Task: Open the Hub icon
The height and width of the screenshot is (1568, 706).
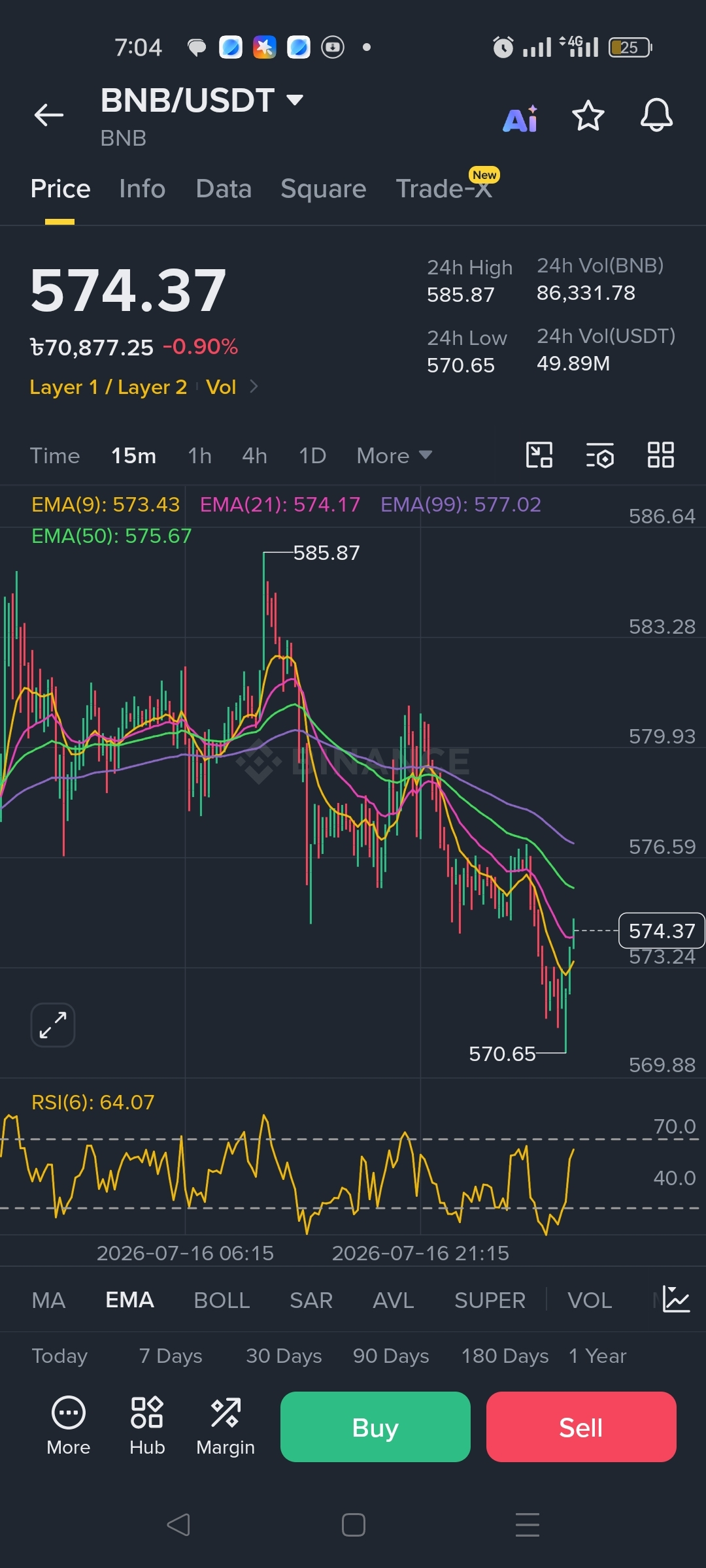Action: [147, 1426]
